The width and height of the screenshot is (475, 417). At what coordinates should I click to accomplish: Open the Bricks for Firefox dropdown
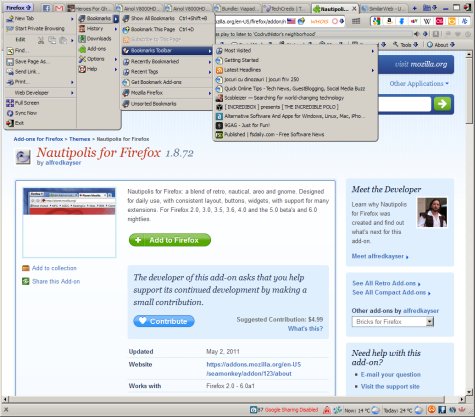(x=393, y=322)
